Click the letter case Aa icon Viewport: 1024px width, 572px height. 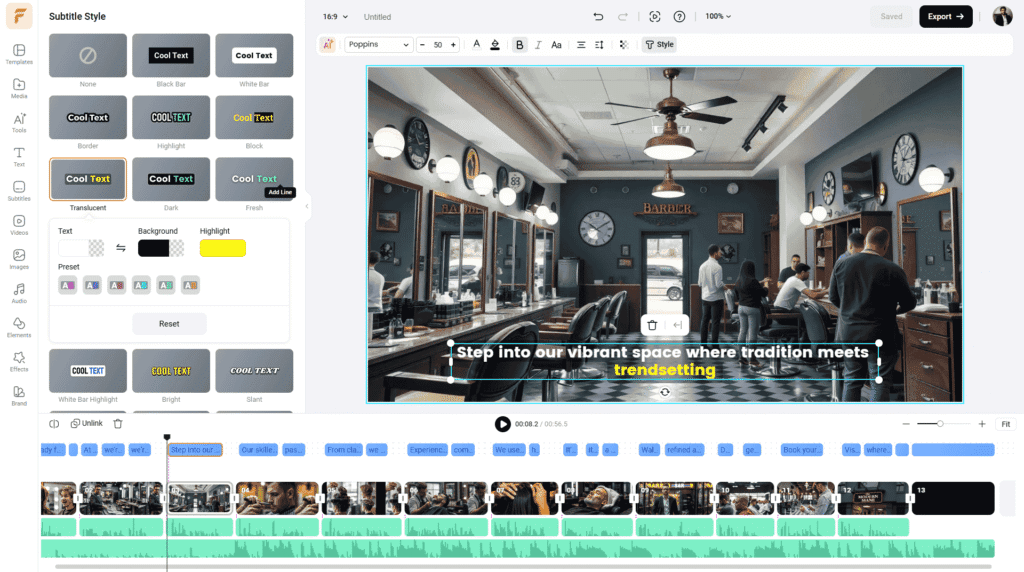click(x=556, y=44)
